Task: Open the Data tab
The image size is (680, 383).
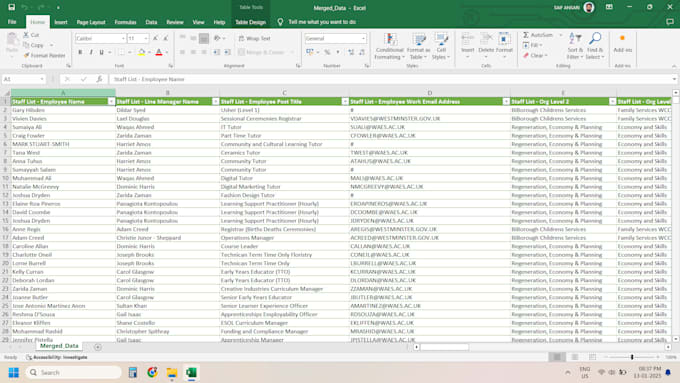Action: point(151,22)
